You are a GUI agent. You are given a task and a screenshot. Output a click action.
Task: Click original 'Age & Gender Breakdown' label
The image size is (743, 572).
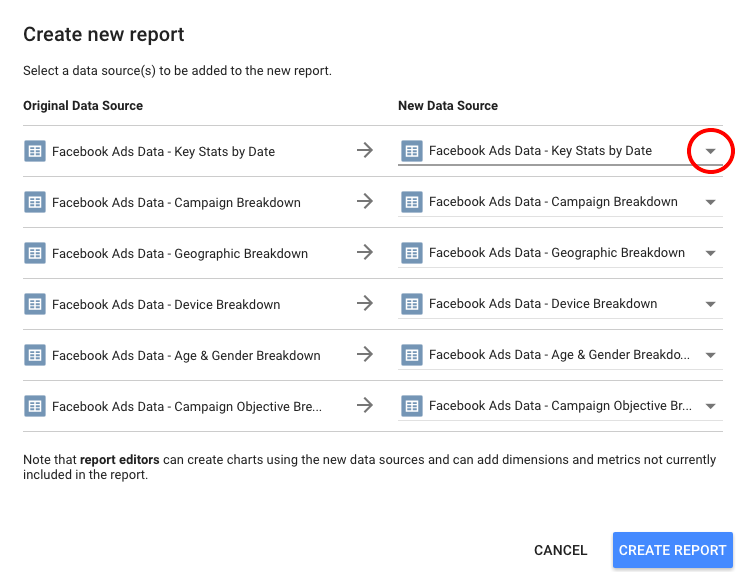[x=186, y=355]
